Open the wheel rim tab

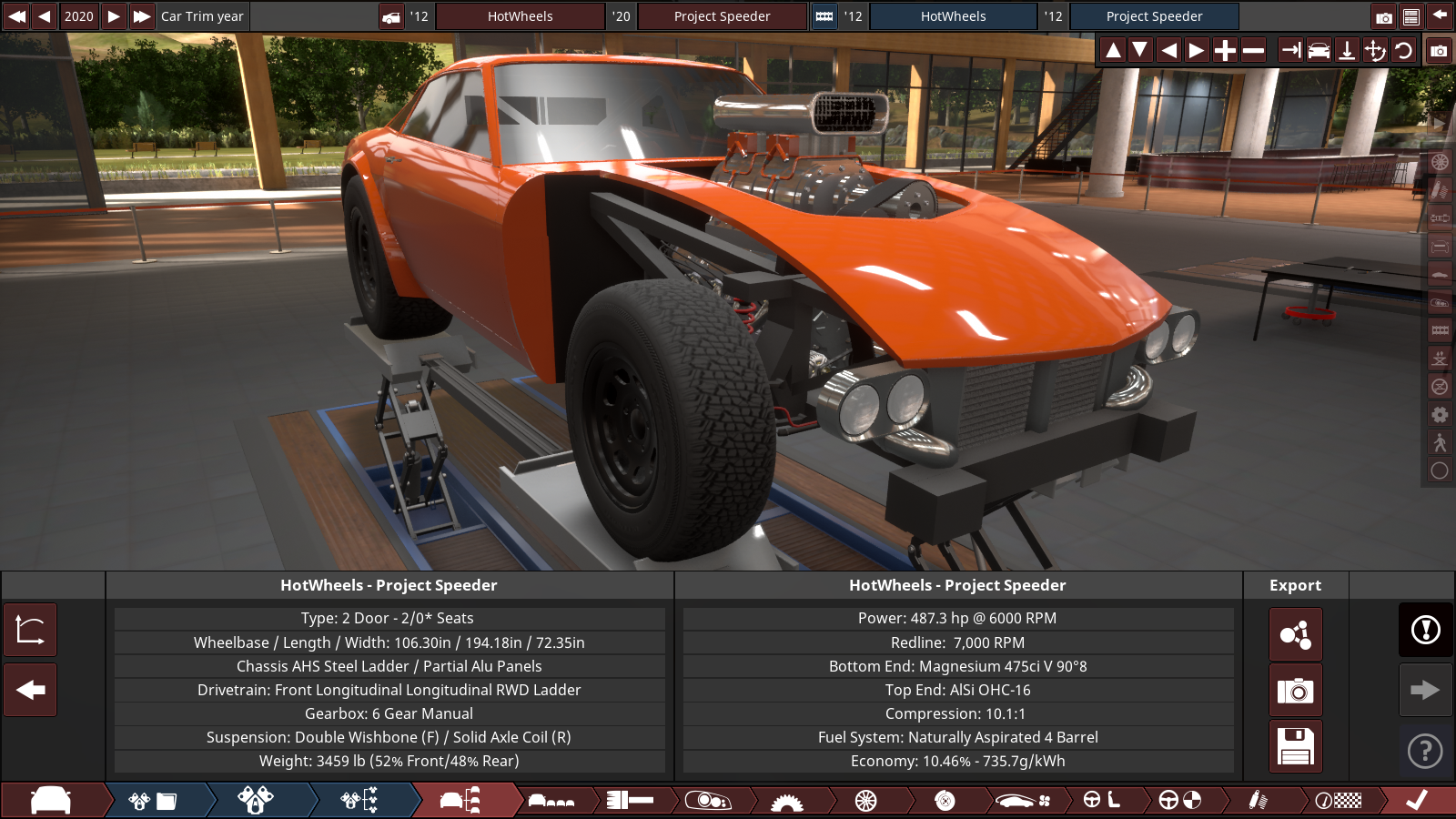[866, 801]
